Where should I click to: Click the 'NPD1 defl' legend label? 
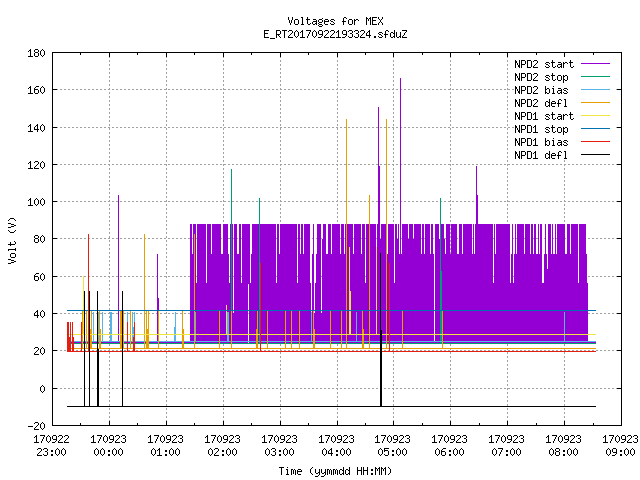[x=541, y=155]
